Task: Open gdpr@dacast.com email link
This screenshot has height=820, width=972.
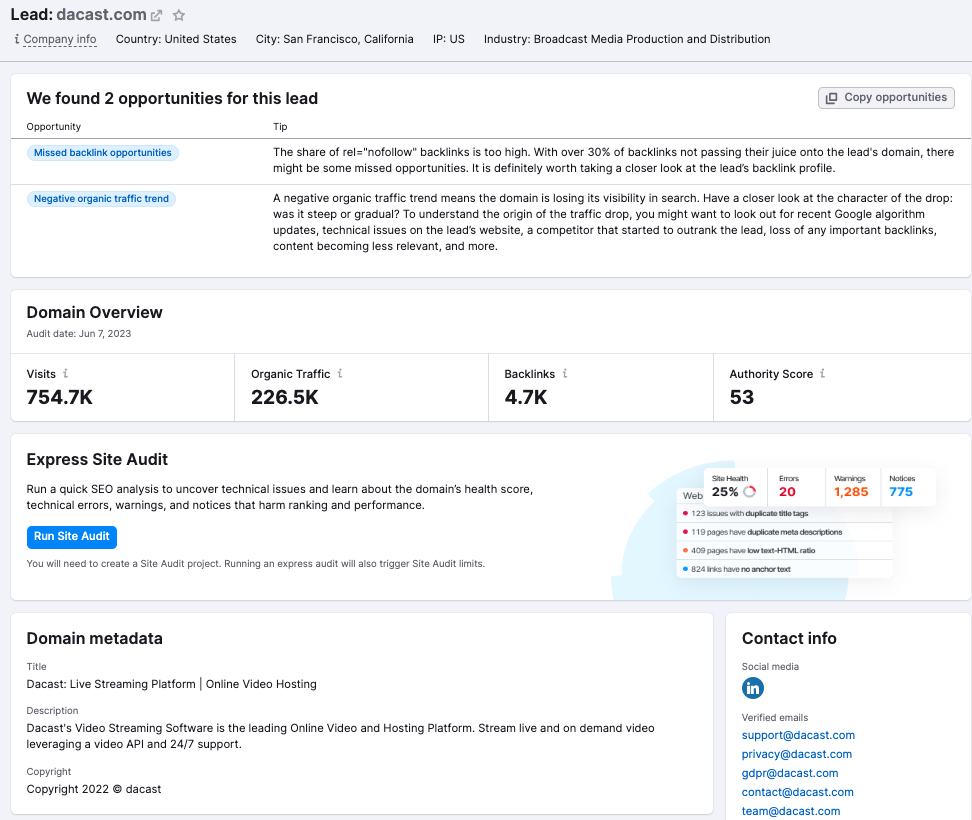Action: pyautogui.click(x=790, y=774)
